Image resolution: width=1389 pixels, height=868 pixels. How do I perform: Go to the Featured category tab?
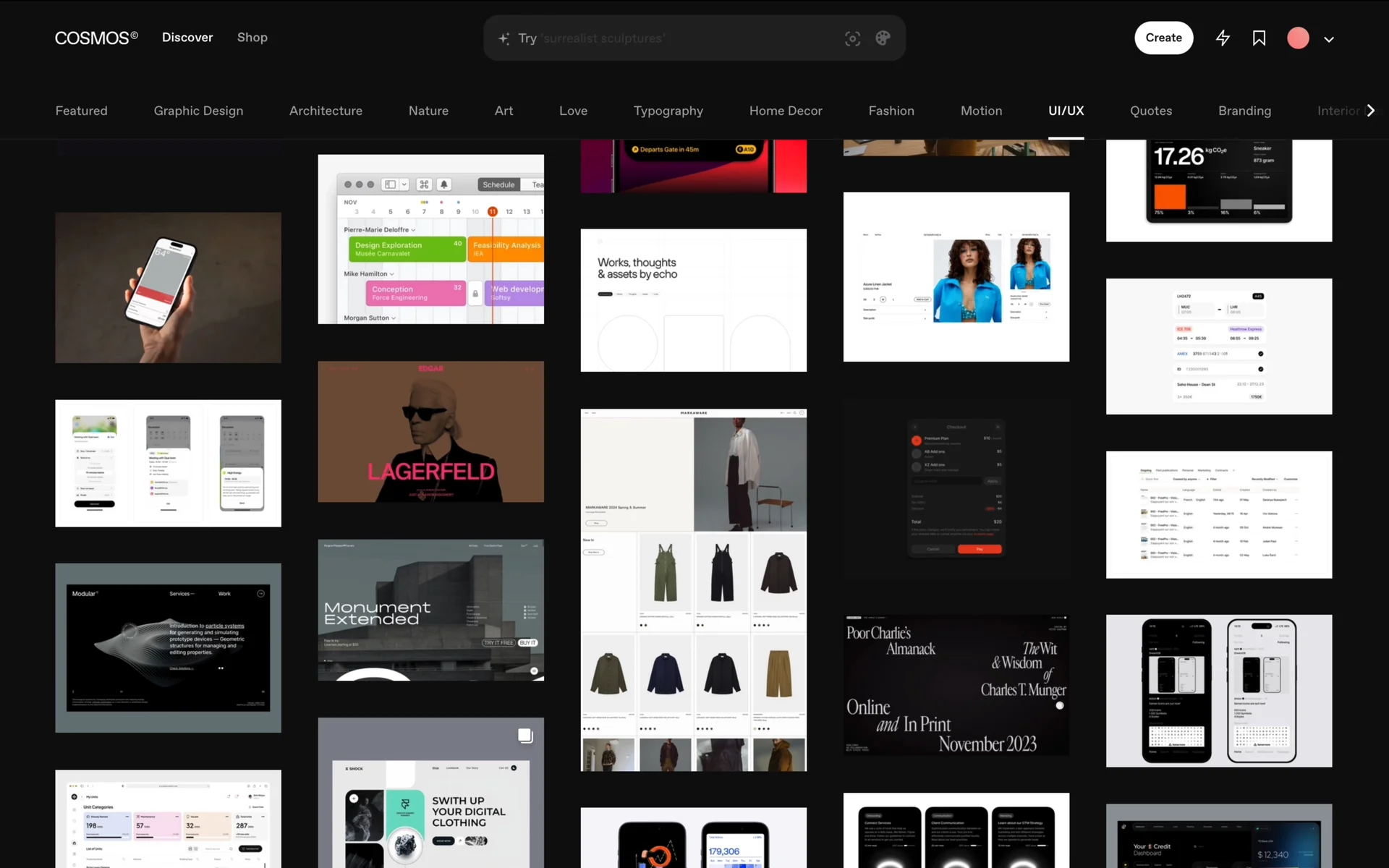pos(81,111)
